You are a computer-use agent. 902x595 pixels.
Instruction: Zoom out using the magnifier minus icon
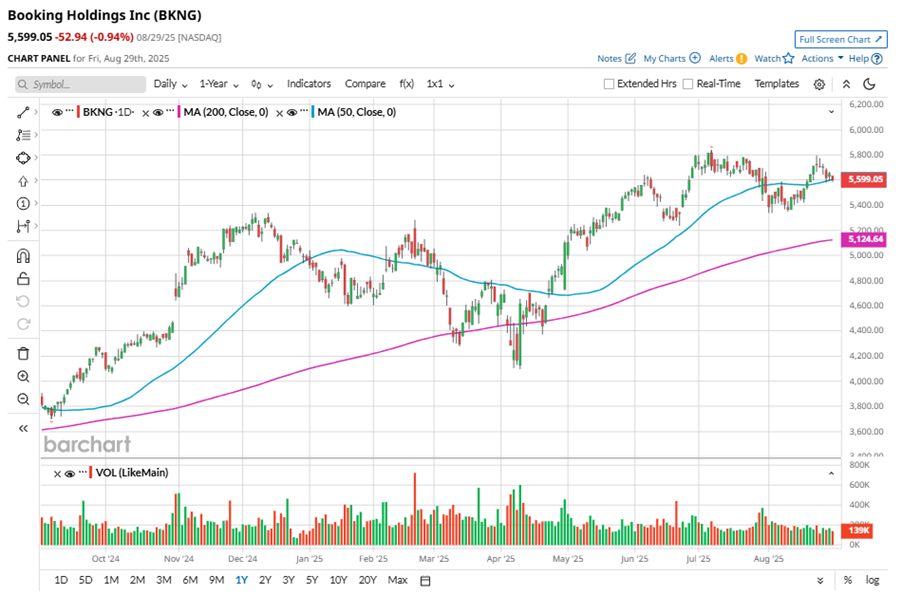pos(23,399)
